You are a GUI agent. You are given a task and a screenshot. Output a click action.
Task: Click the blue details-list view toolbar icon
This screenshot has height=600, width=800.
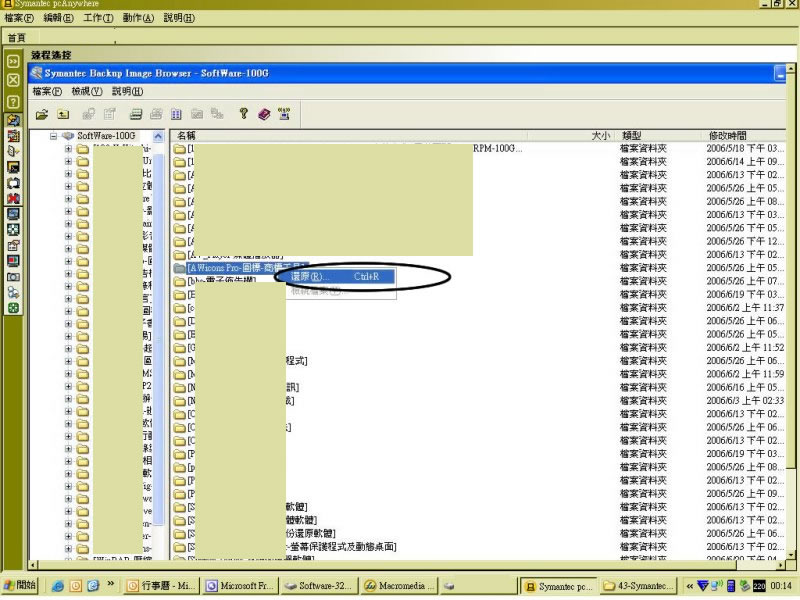tap(176, 114)
